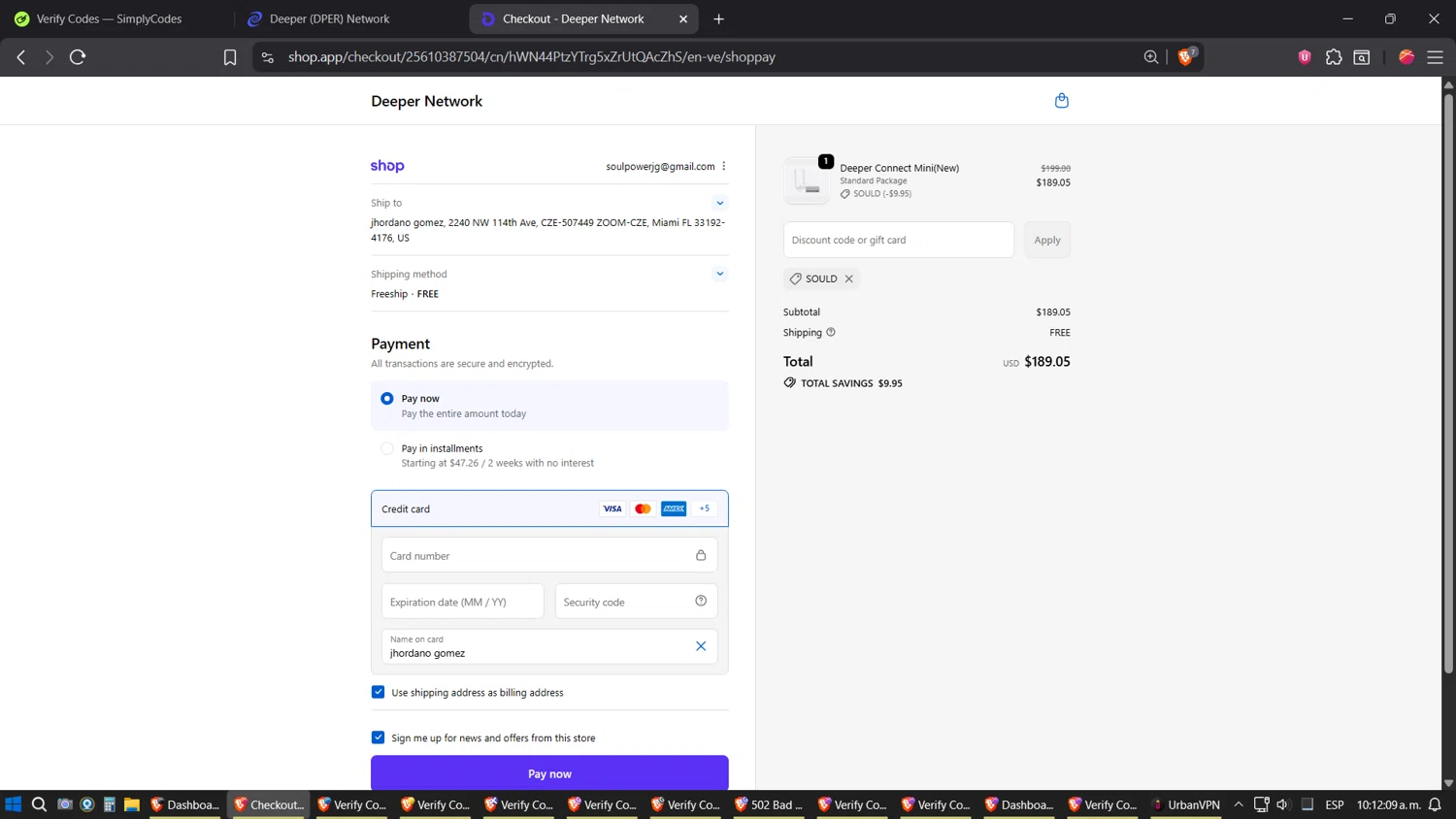Open first Dashboa... taskbar window

[185, 804]
